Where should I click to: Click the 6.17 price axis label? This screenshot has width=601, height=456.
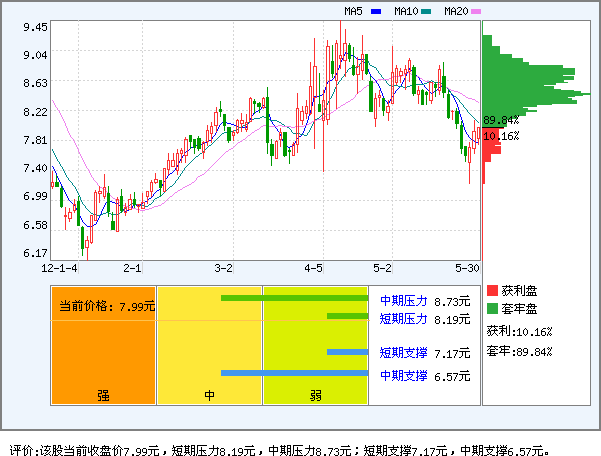[35, 253]
